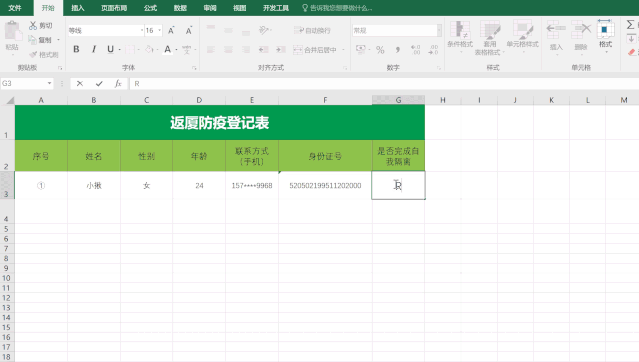The image size is (639, 362).
Task: Toggle bold formatting
Action: click(76, 49)
